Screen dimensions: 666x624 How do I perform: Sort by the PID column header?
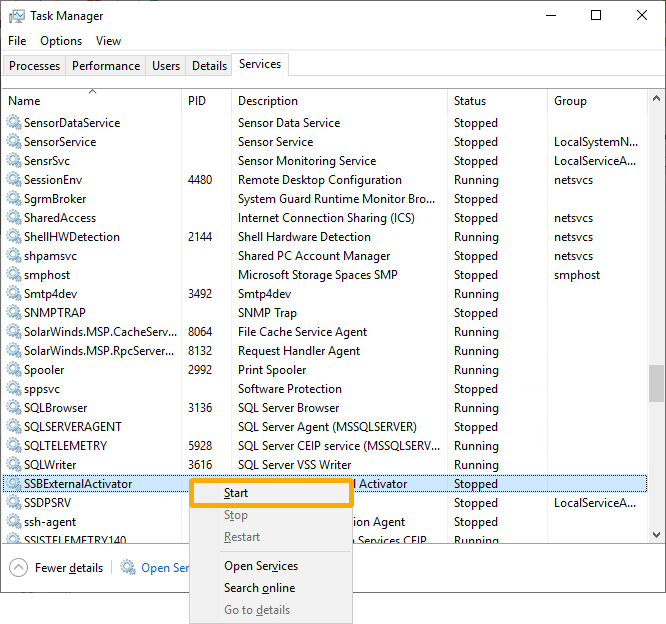click(206, 101)
